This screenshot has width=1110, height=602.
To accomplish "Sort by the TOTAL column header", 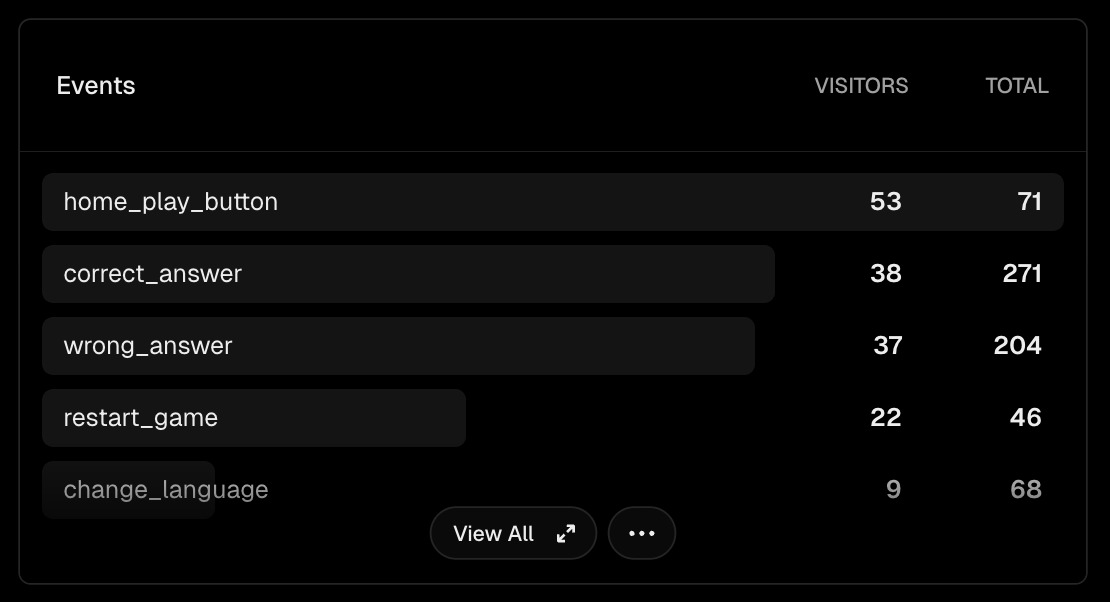I will 1017,86.
